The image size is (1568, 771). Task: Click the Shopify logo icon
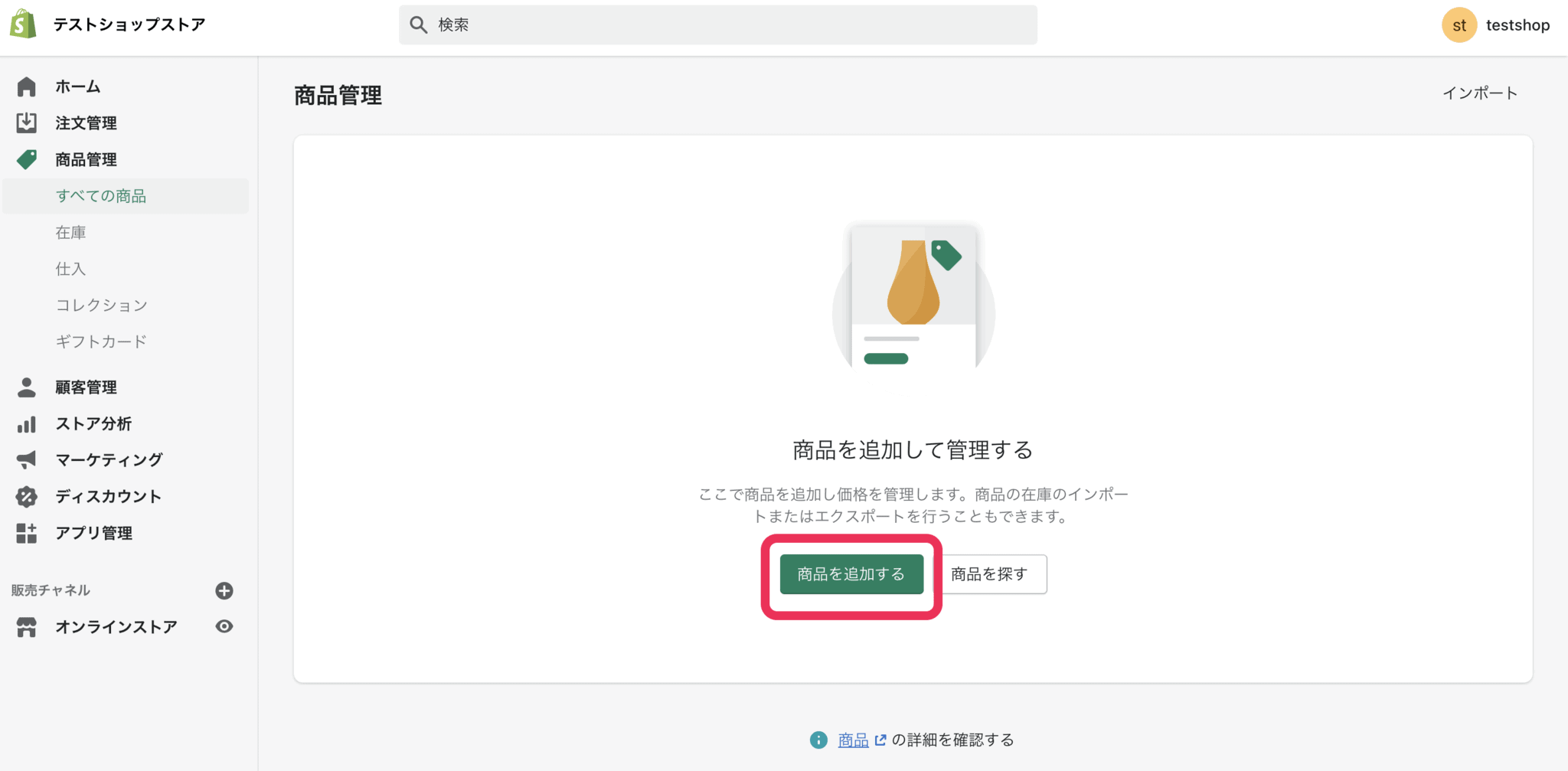coord(23,24)
